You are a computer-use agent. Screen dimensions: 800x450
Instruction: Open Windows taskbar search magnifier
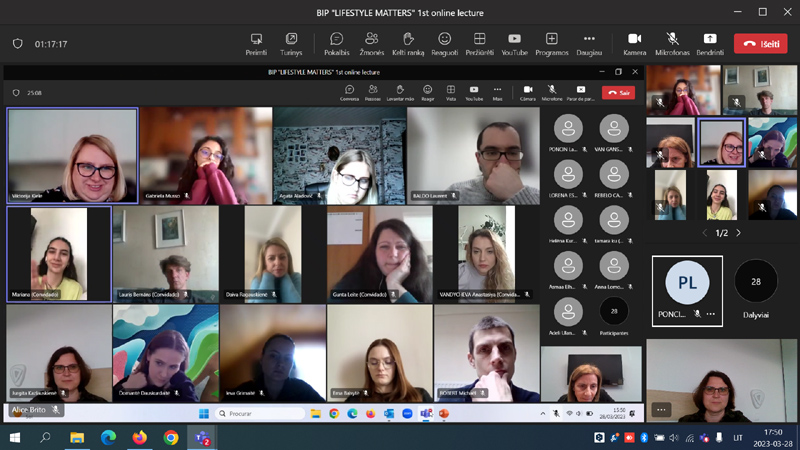coord(45,437)
